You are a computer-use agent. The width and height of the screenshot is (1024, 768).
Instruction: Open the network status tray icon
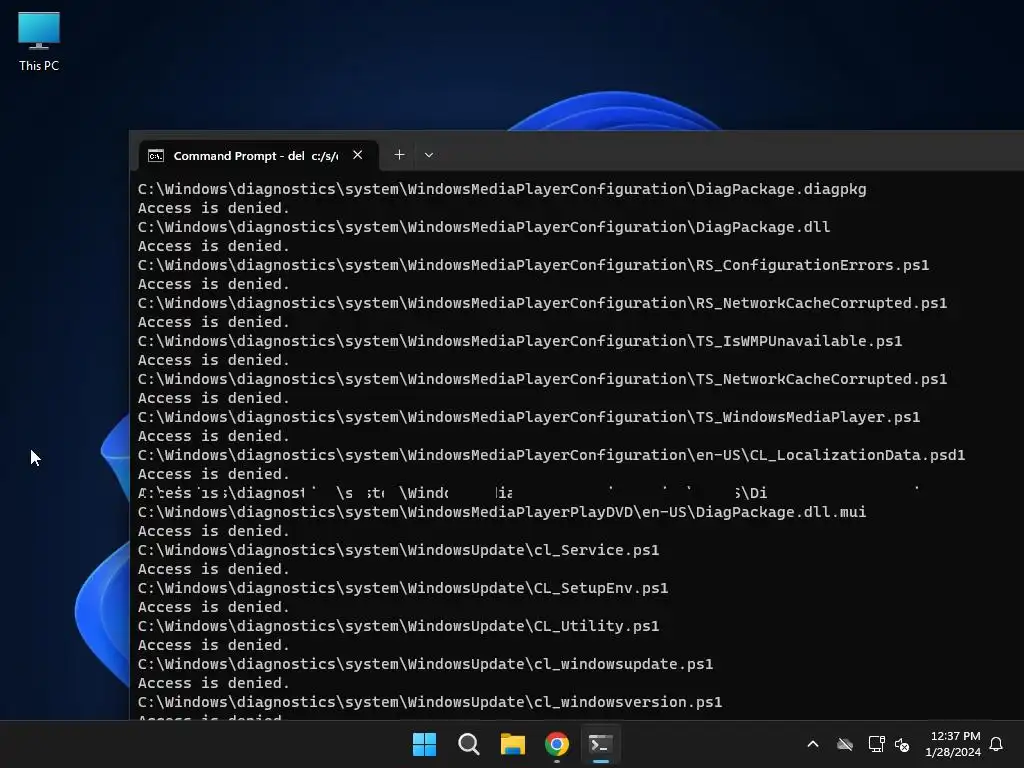point(876,744)
